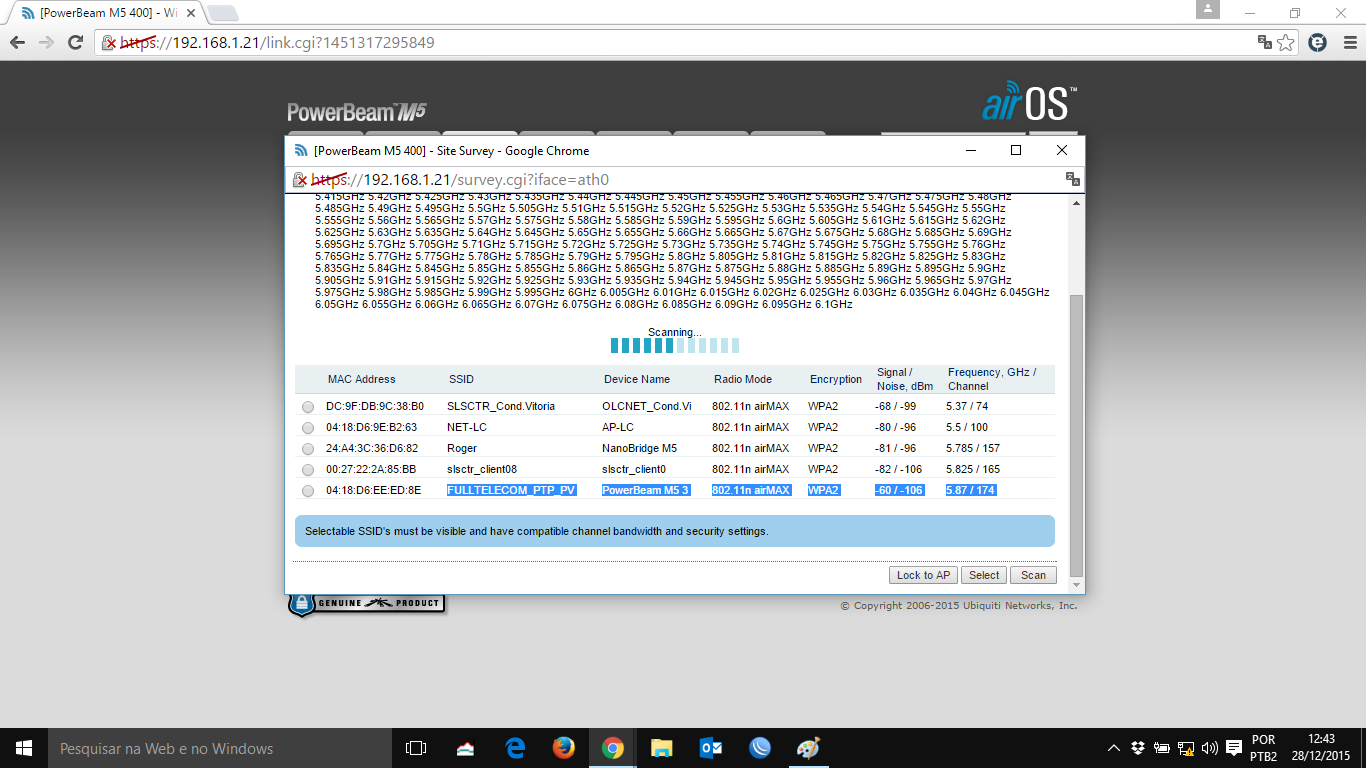Click the insecure HTTPS icon in the main address bar
The image size is (1366, 768).
110,43
